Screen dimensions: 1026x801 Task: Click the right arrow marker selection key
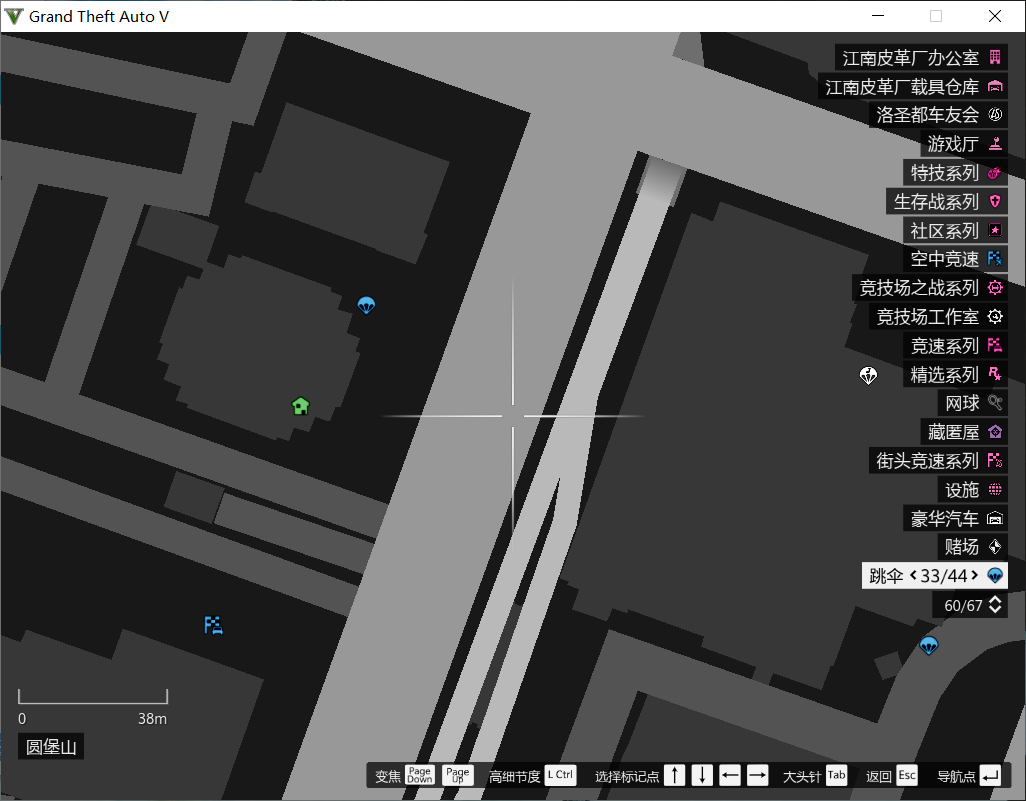click(x=757, y=775)
